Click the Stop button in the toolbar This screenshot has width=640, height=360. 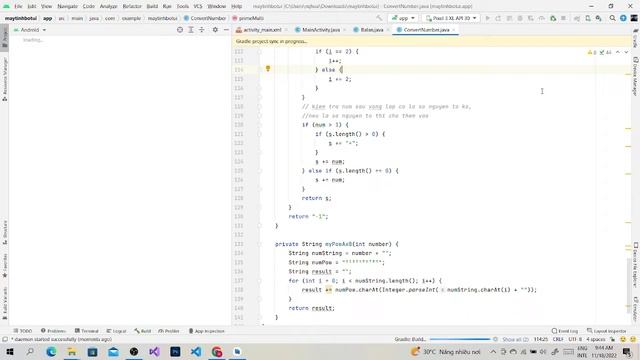coord(563,18)
